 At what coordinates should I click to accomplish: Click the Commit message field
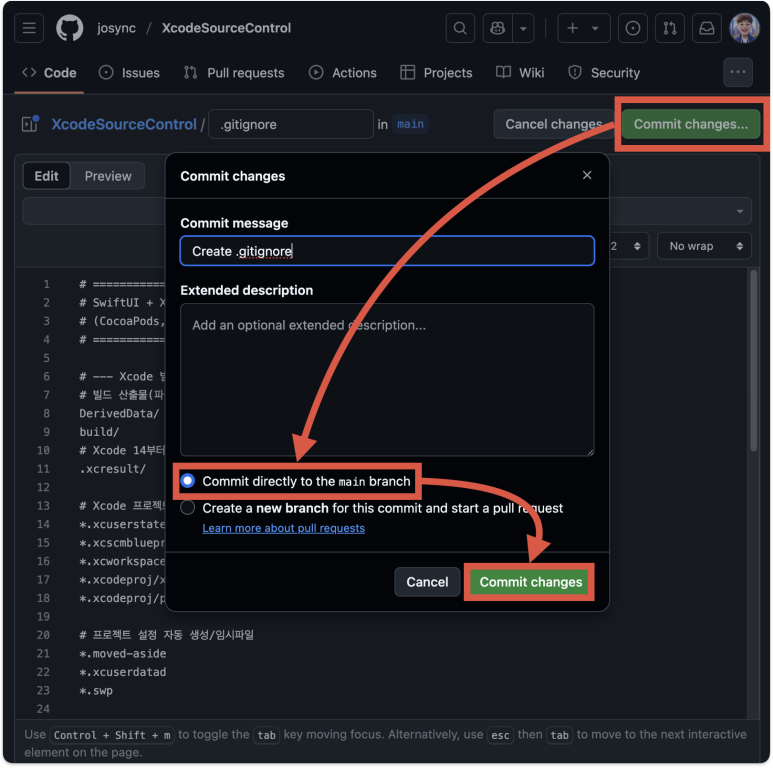click(387, 251)
